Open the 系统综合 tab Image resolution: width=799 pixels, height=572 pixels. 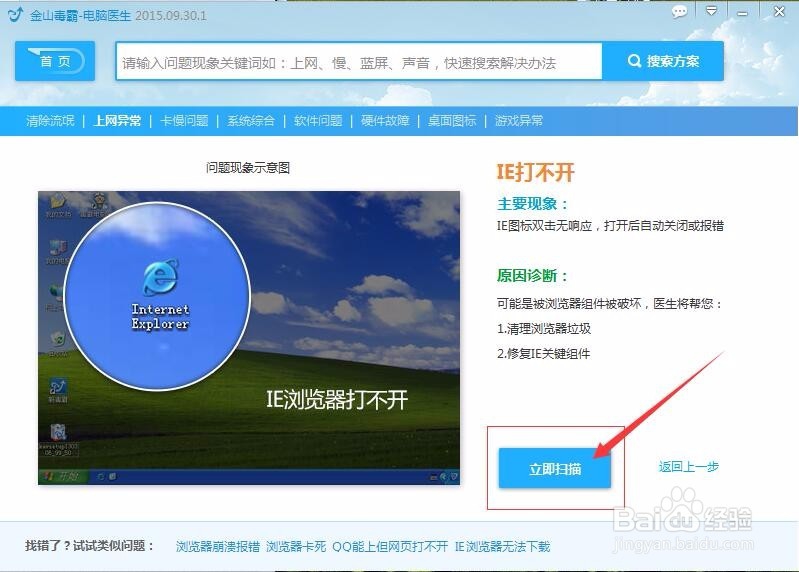[251, 121]
